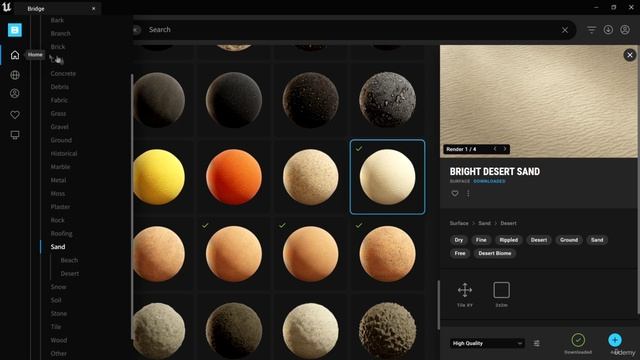The image size is (640, 360).
Task: Select the bright orange sphere thumbnail
Action: click(x=234, y=177)
